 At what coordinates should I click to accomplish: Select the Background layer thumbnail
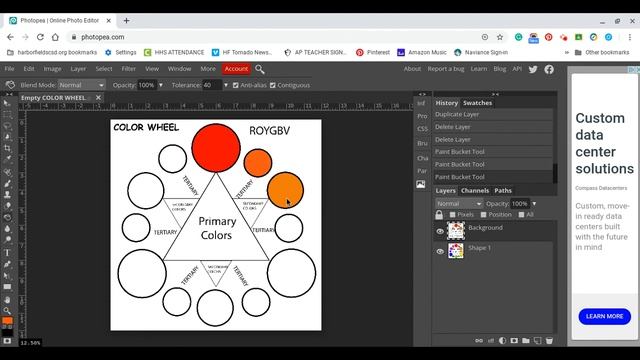(456, 231)
